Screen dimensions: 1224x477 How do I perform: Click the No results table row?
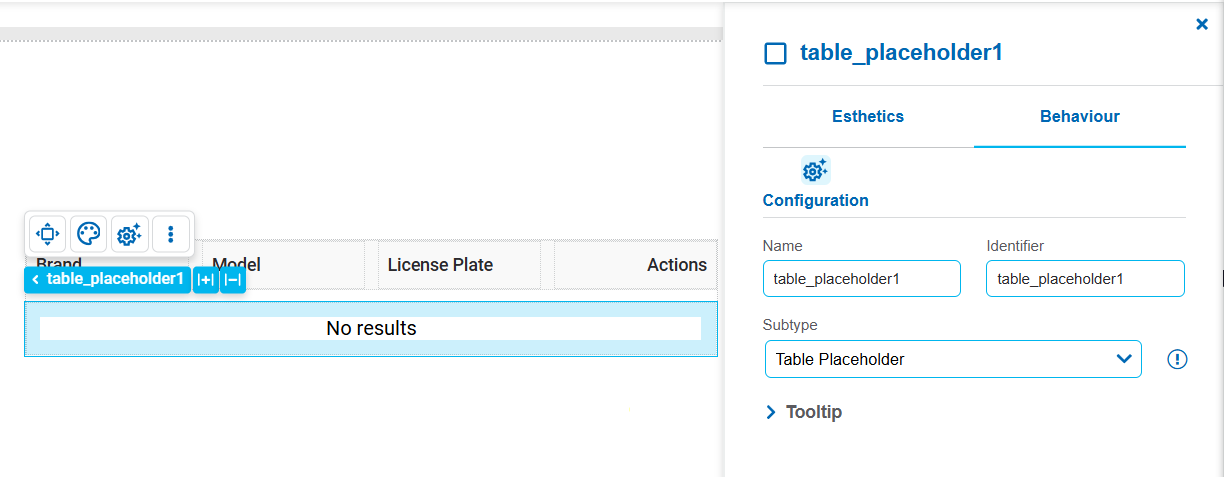(371, 328)
